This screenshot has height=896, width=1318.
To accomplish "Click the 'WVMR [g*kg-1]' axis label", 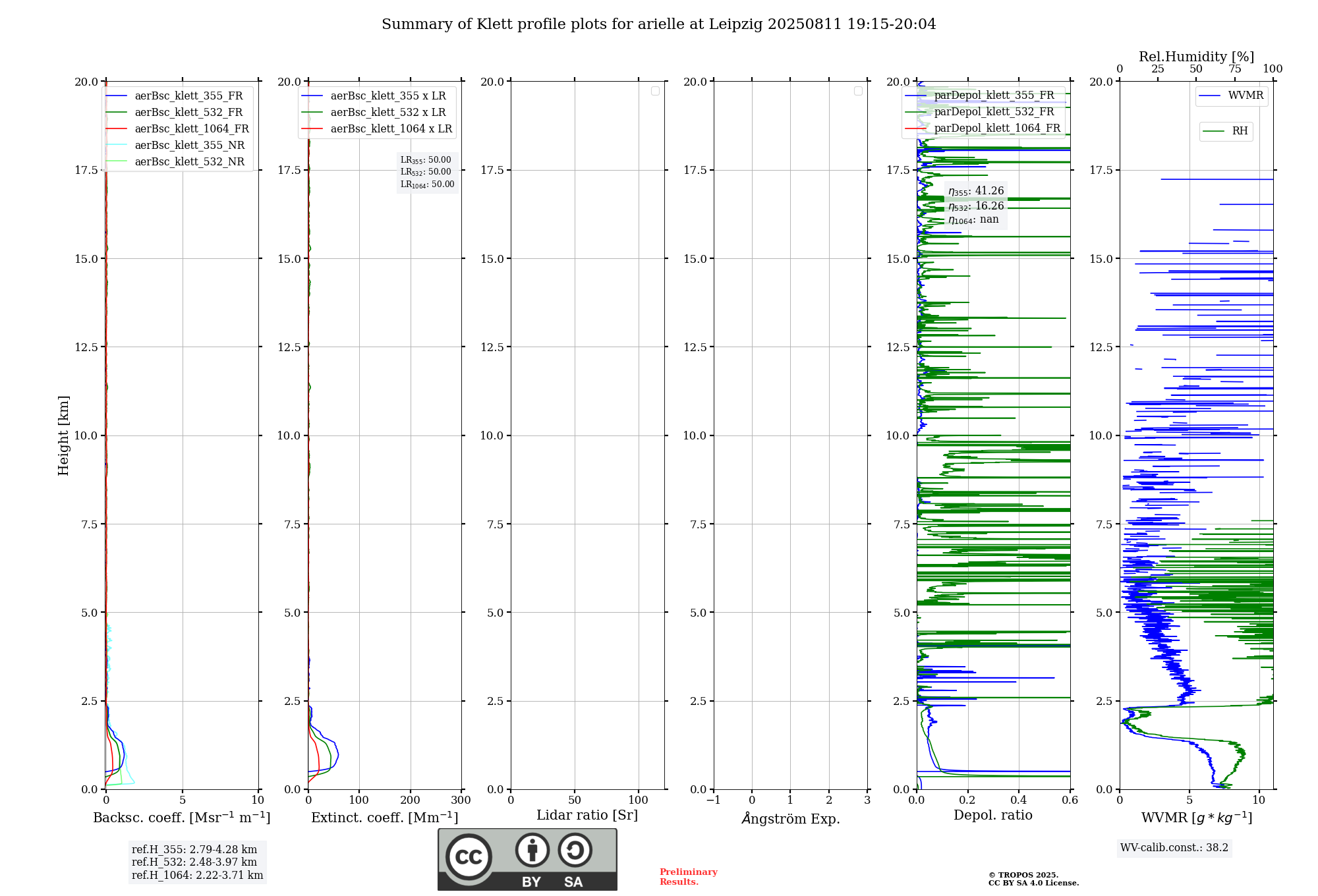I will tap(1197, 818).
